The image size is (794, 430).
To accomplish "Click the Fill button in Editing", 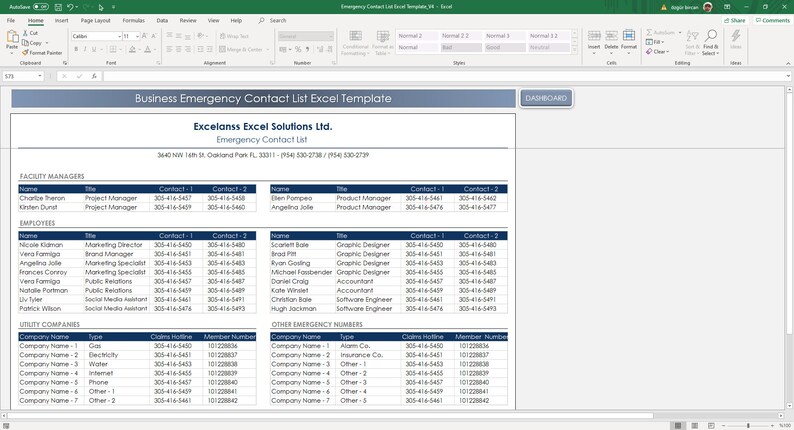I will (654, 42).
